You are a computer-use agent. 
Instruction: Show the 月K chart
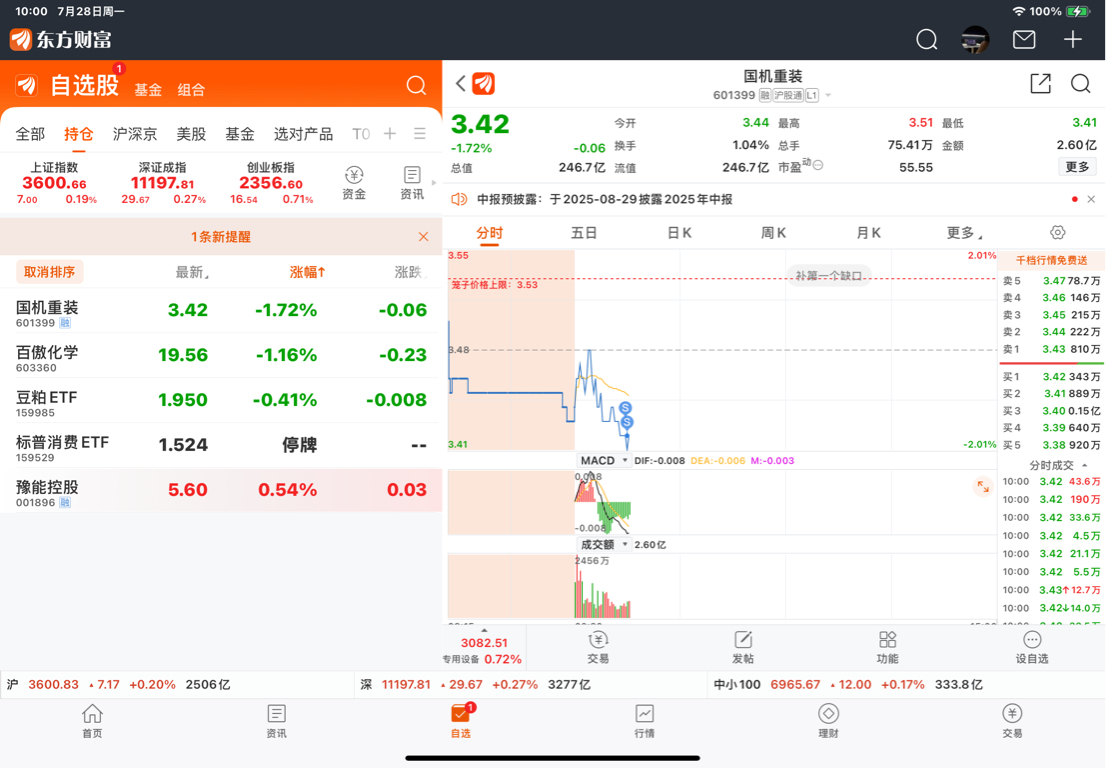point(868,233)
